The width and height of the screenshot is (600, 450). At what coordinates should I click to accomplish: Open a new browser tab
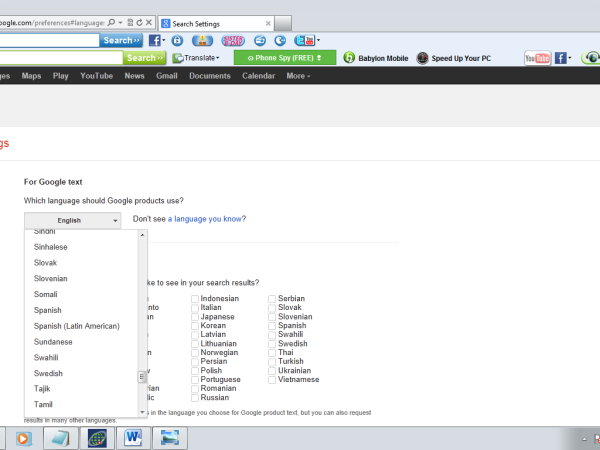tap(283, 23)
